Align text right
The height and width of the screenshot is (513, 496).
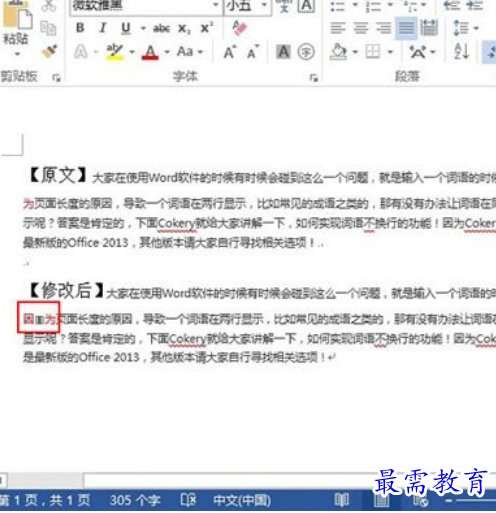pos(384,28)
